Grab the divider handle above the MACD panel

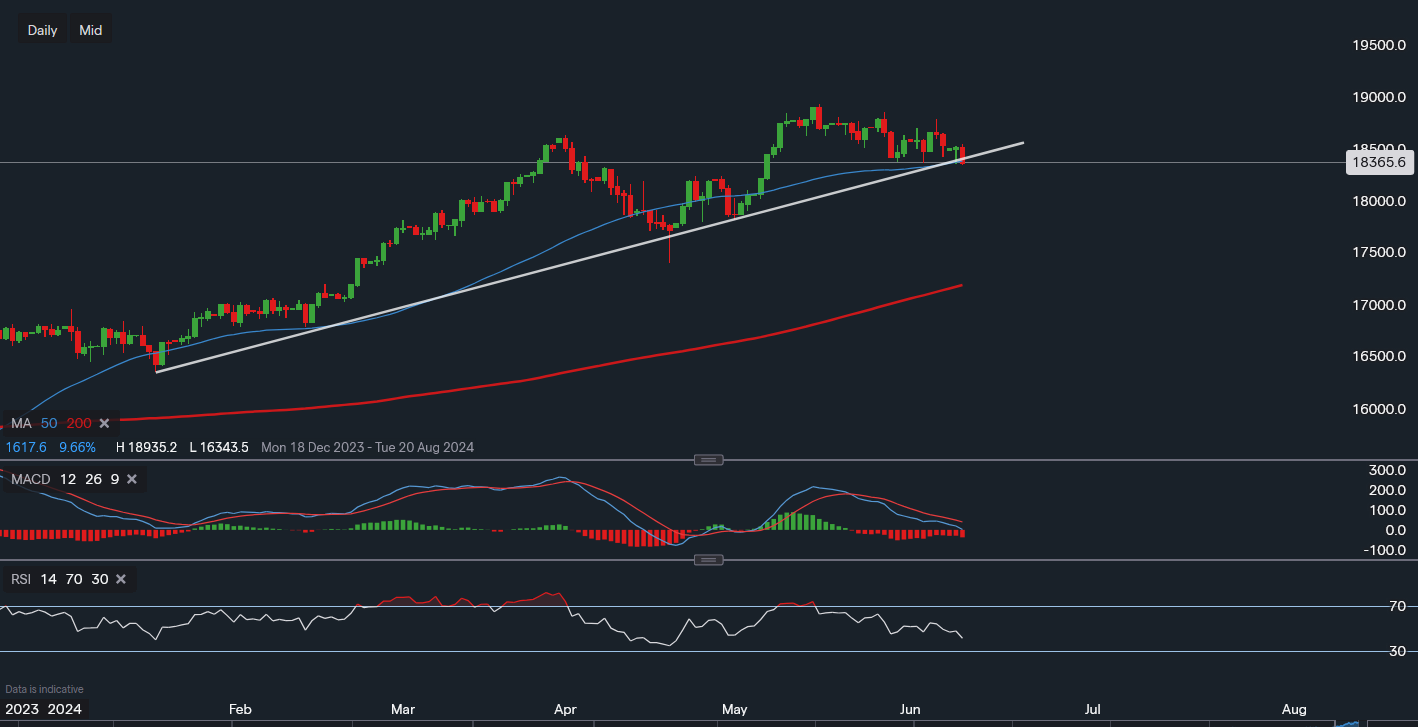[709, 460]
